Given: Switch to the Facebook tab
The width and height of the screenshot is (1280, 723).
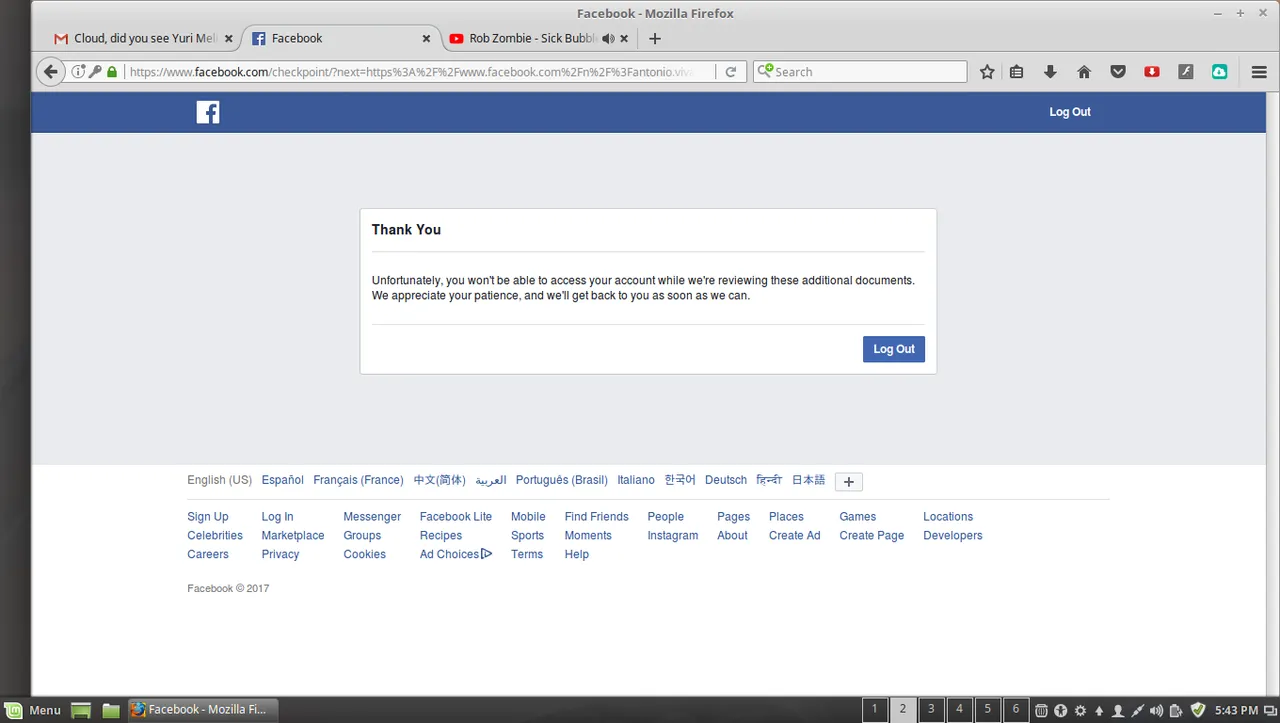Looking at the screenshot, I should (x=340, y=39).
